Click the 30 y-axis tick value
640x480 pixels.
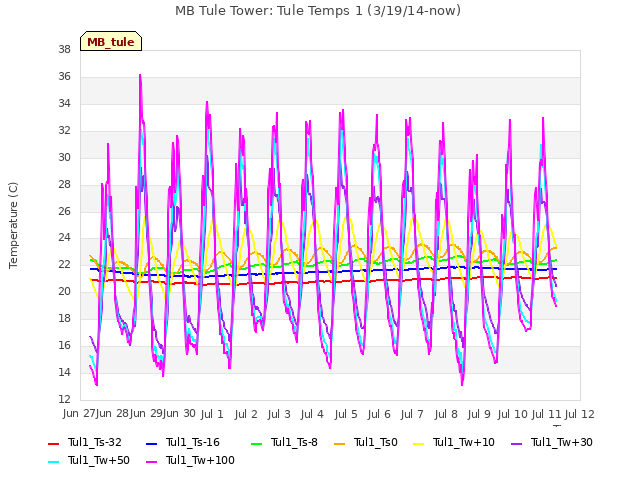tap(64, 158)
